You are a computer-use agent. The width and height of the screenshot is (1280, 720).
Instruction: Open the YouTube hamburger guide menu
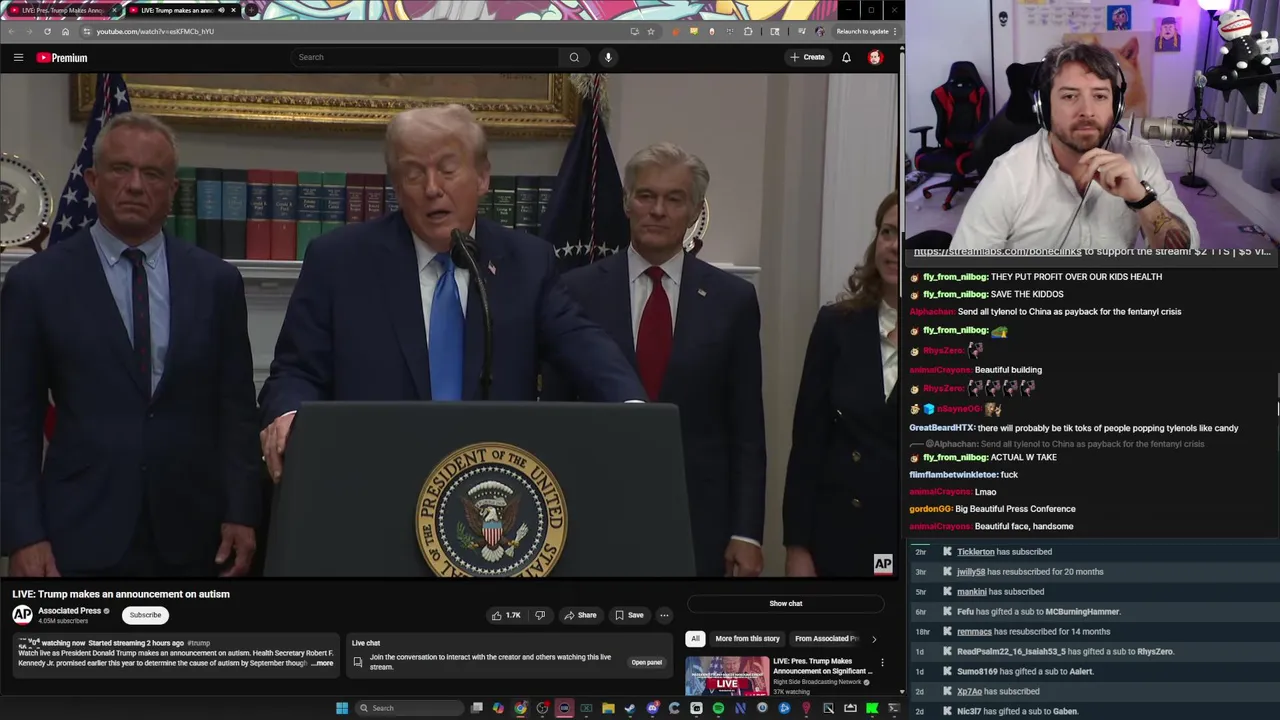pyautogui.click(x=18, y=57)
